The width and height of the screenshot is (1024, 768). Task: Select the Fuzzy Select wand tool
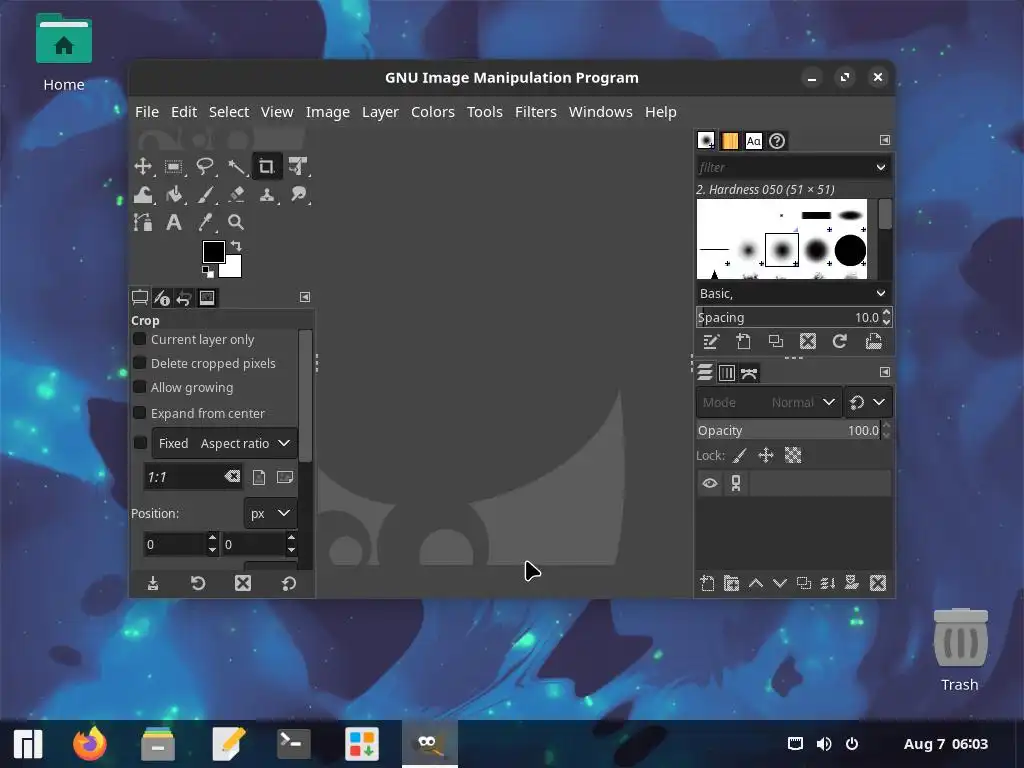236,167
